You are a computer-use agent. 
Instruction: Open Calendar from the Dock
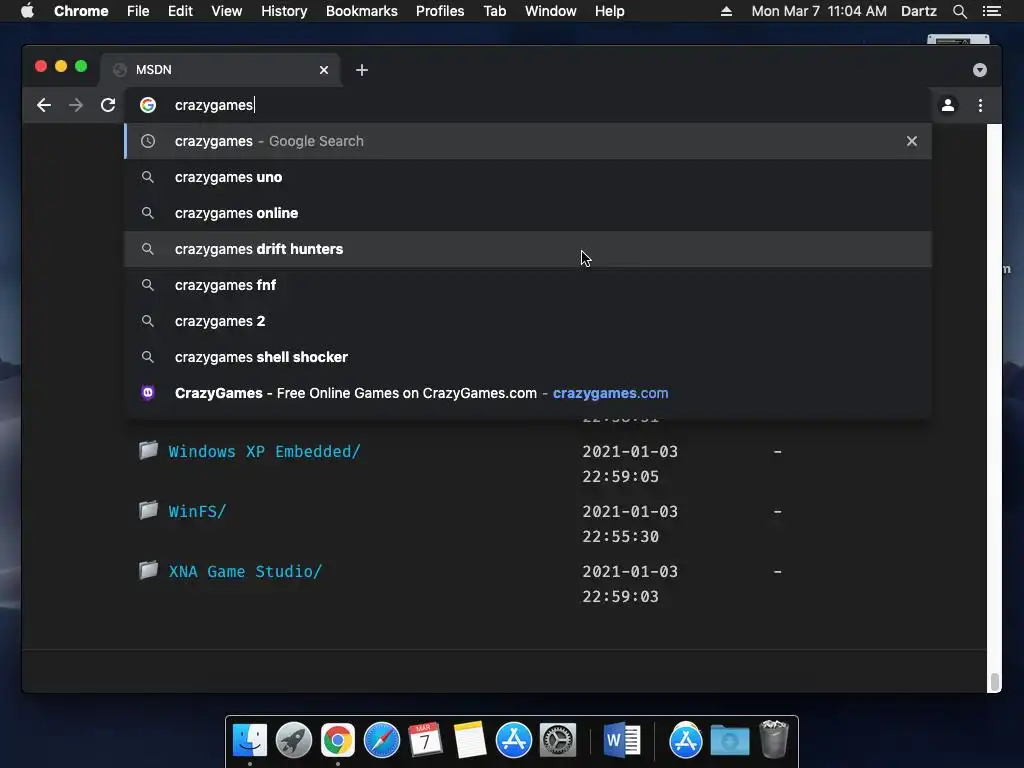(x=425, y=741)
